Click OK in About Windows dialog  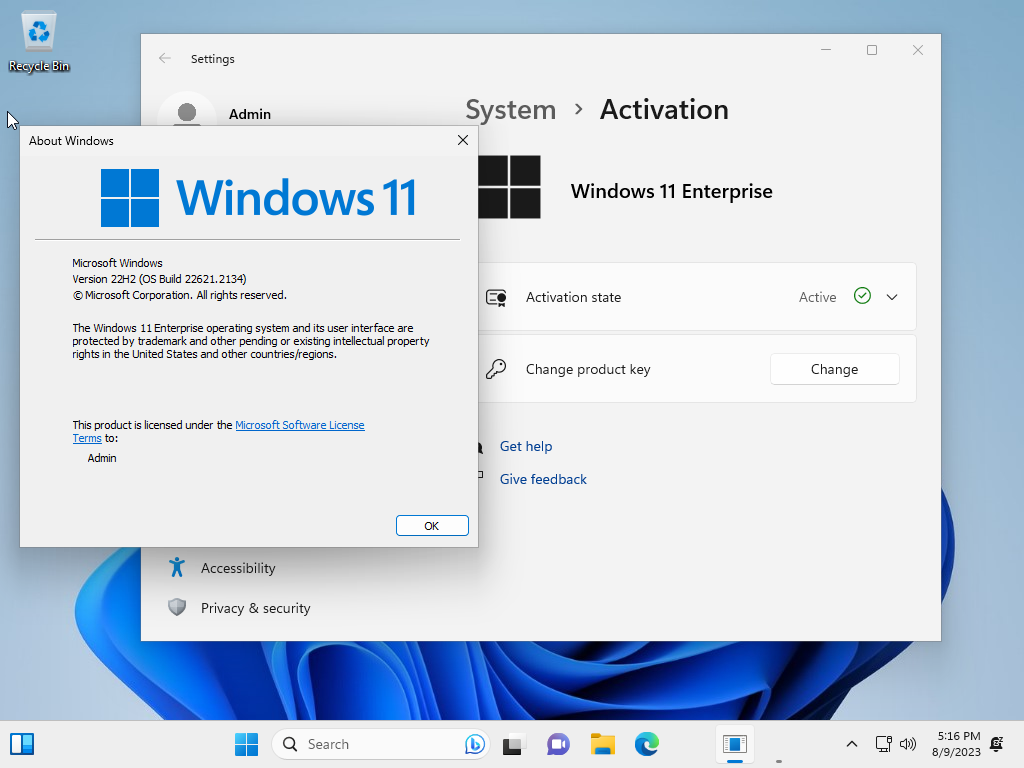(x=432, y=526)
